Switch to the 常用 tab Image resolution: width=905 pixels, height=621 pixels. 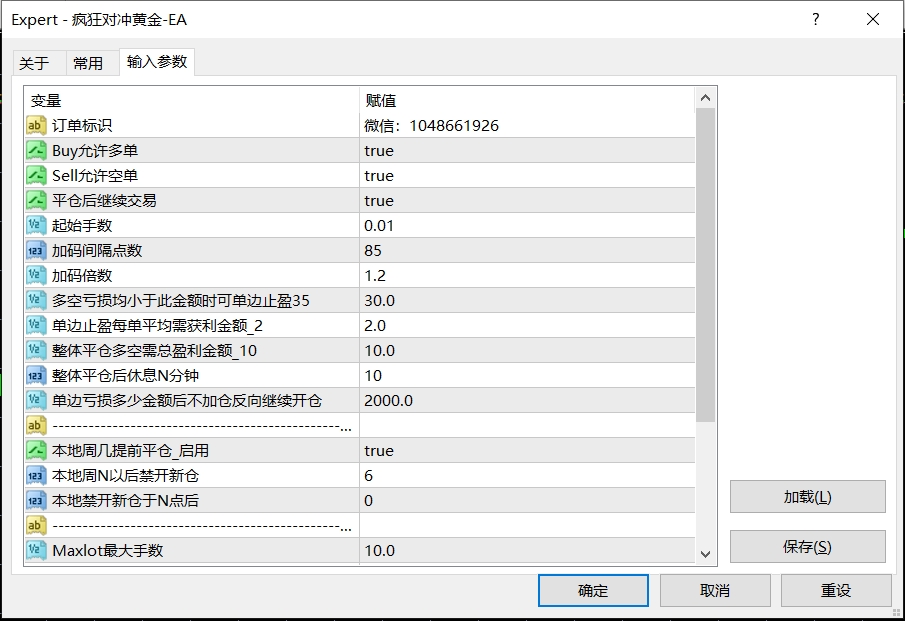pos(86,62)
